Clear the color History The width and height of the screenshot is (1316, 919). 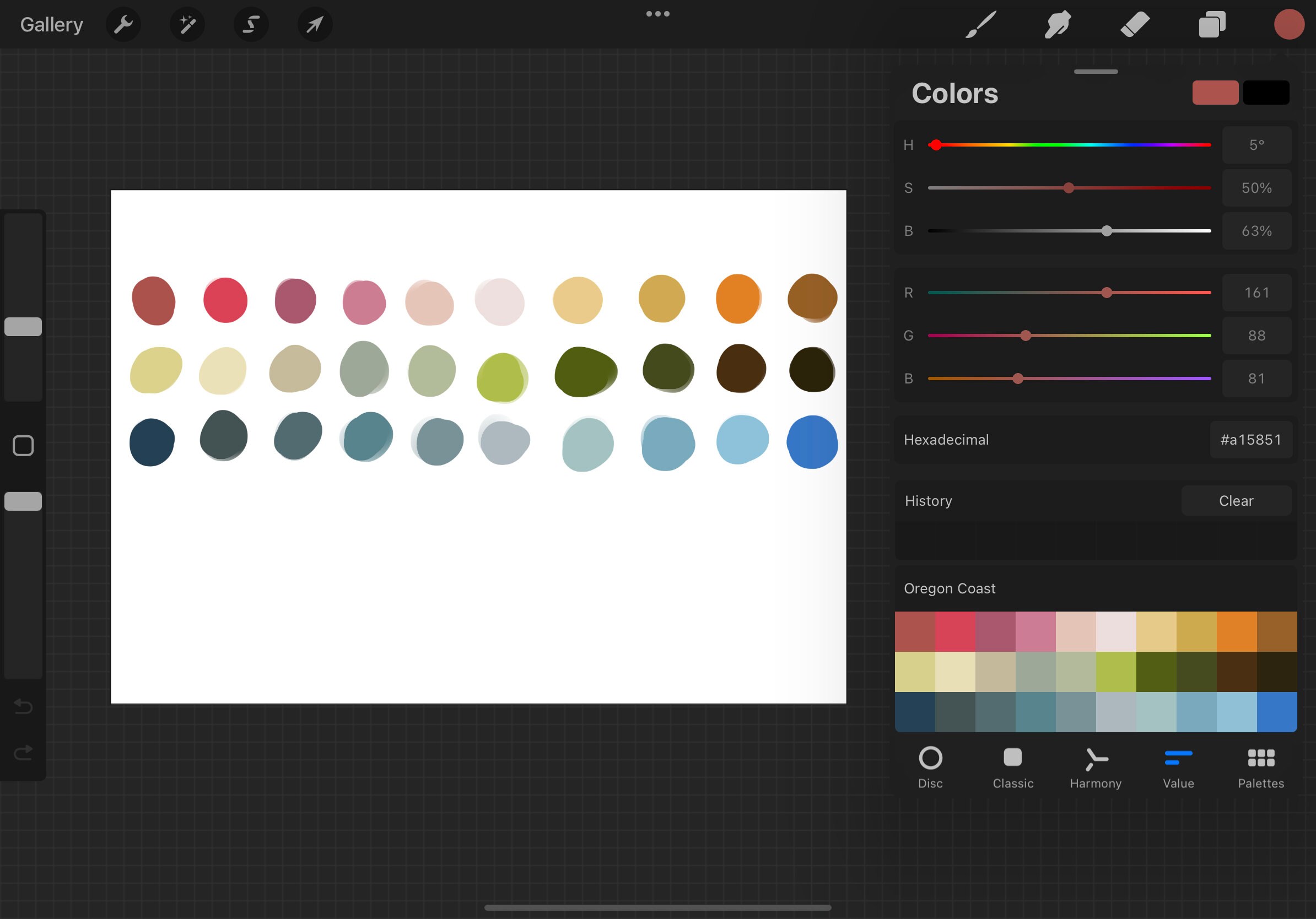point(1236,500)
